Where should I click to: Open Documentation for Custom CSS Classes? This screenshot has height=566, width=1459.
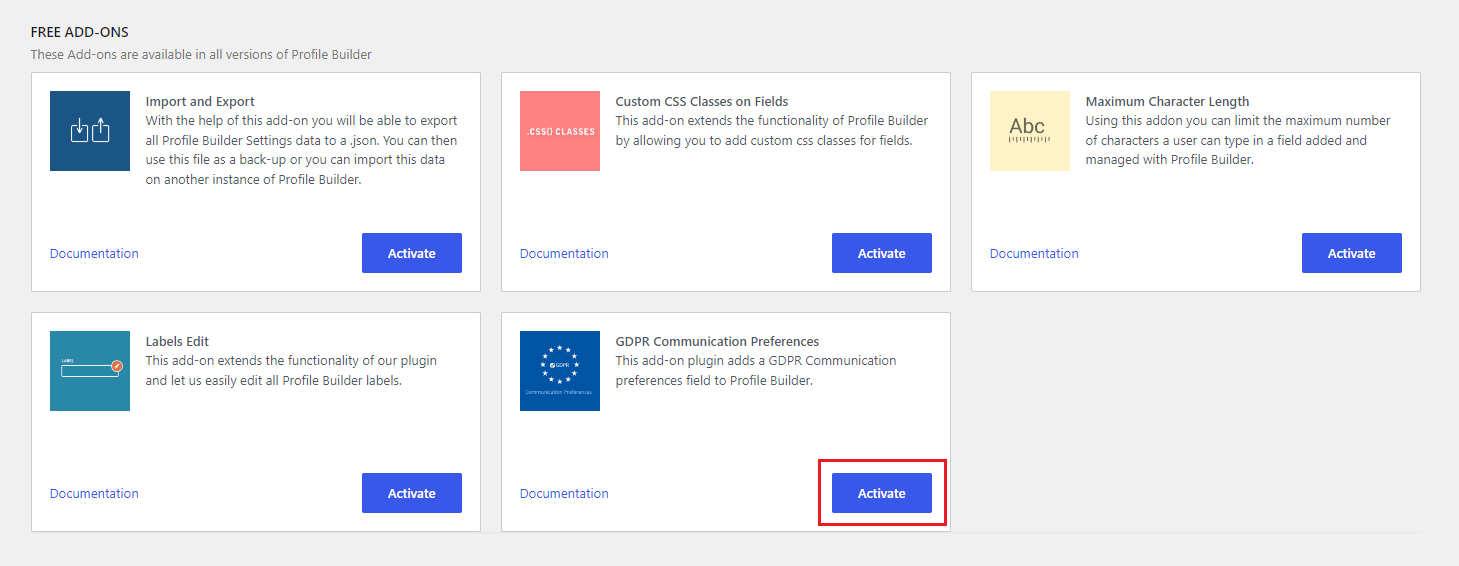(x=564, y=254)
